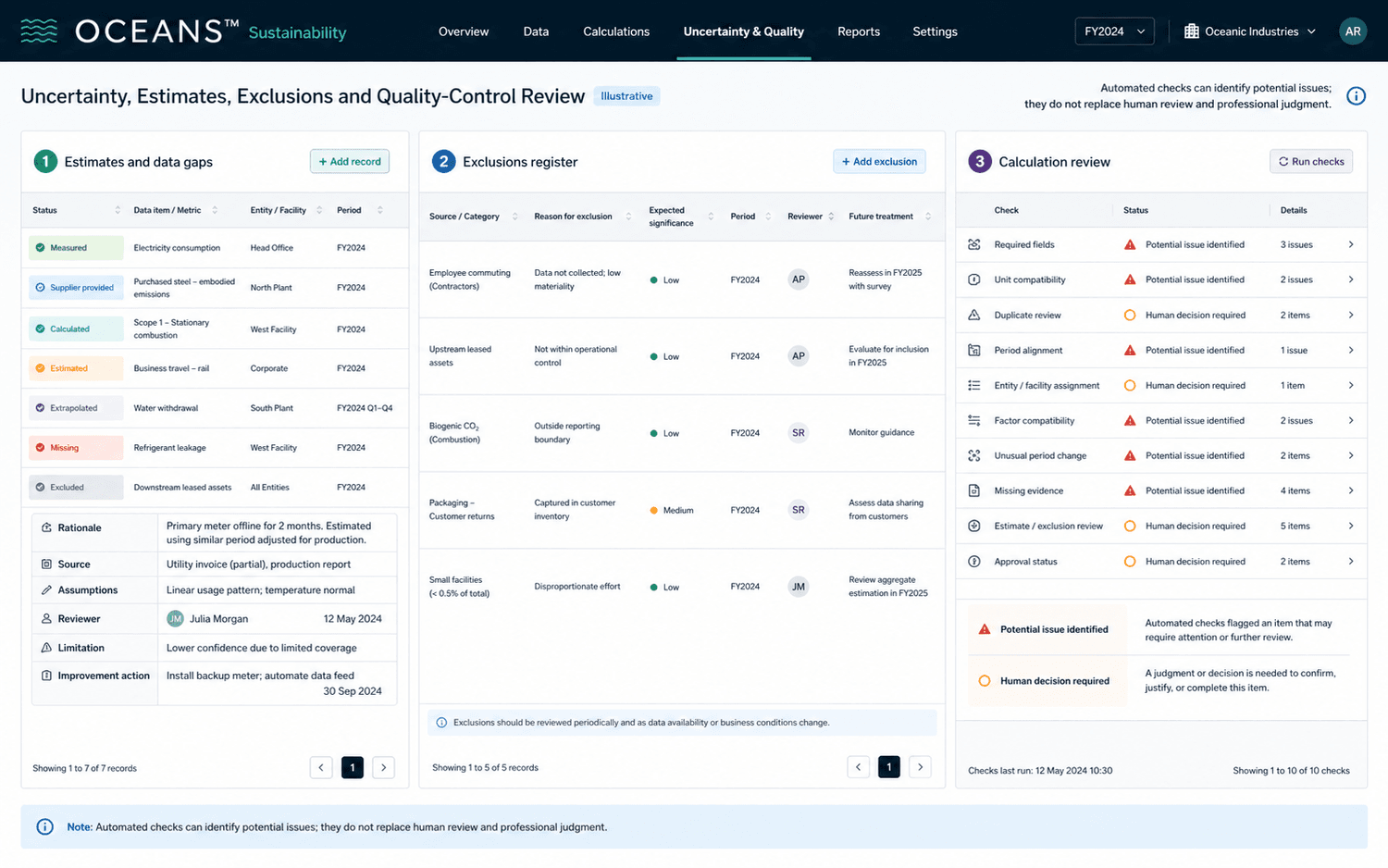This screenshot has width=1388, height=868.
Task: Click the Unusual period change icon
Action: click(973, 455)
